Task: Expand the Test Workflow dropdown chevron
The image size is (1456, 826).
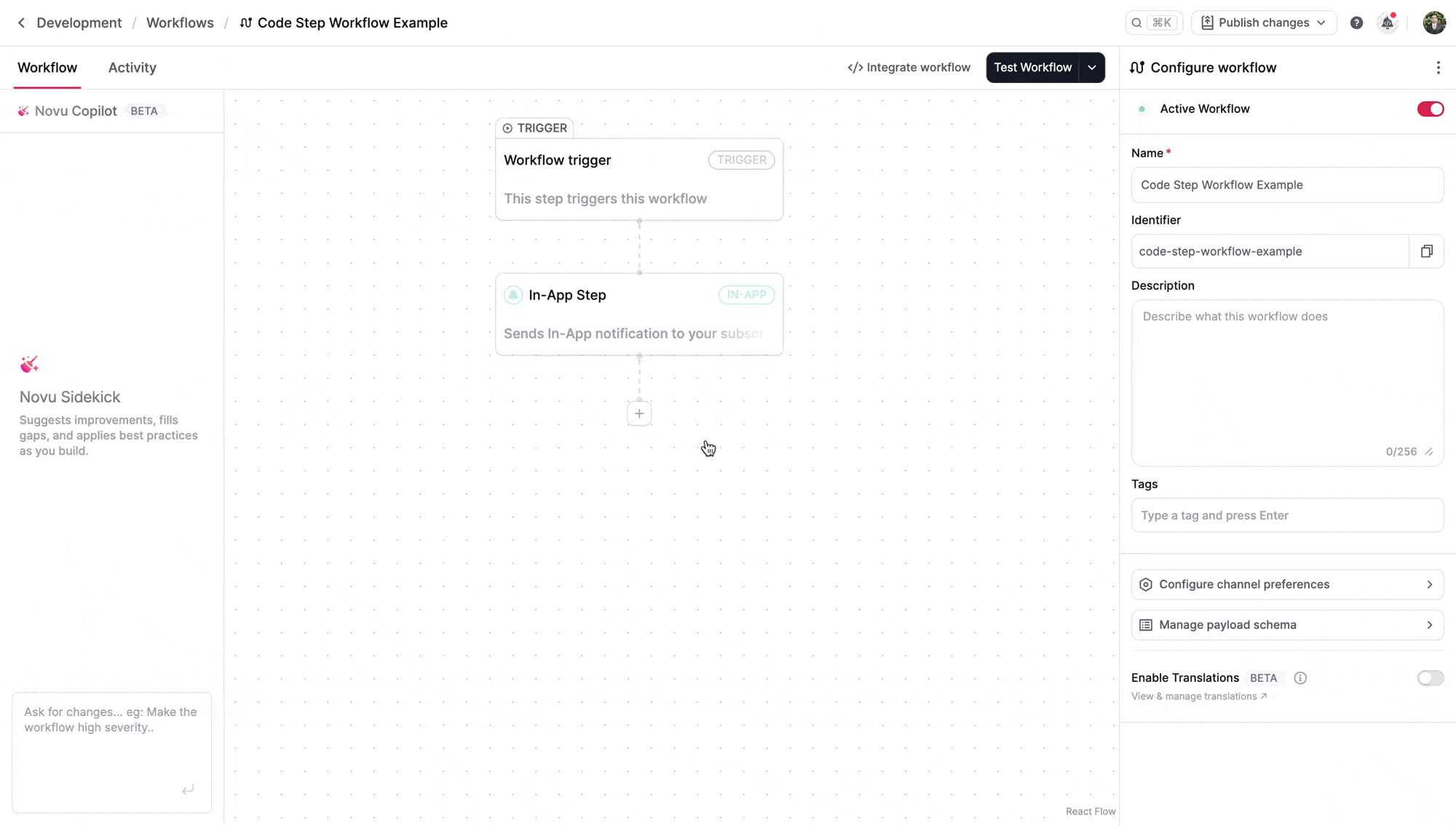Action: [1091, 67]
